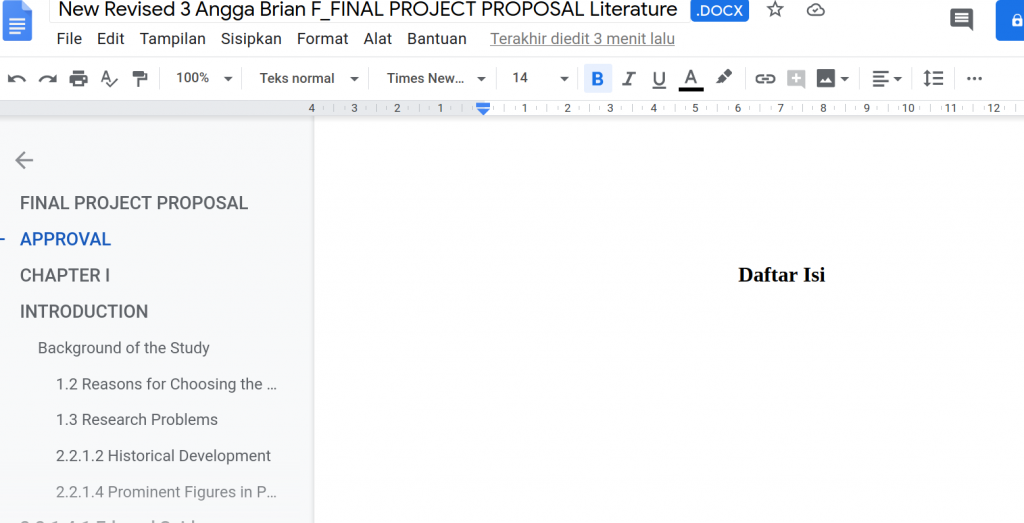Run spelling and grammar check
The height and width of the screenshot is (523, 1024).
109,78
